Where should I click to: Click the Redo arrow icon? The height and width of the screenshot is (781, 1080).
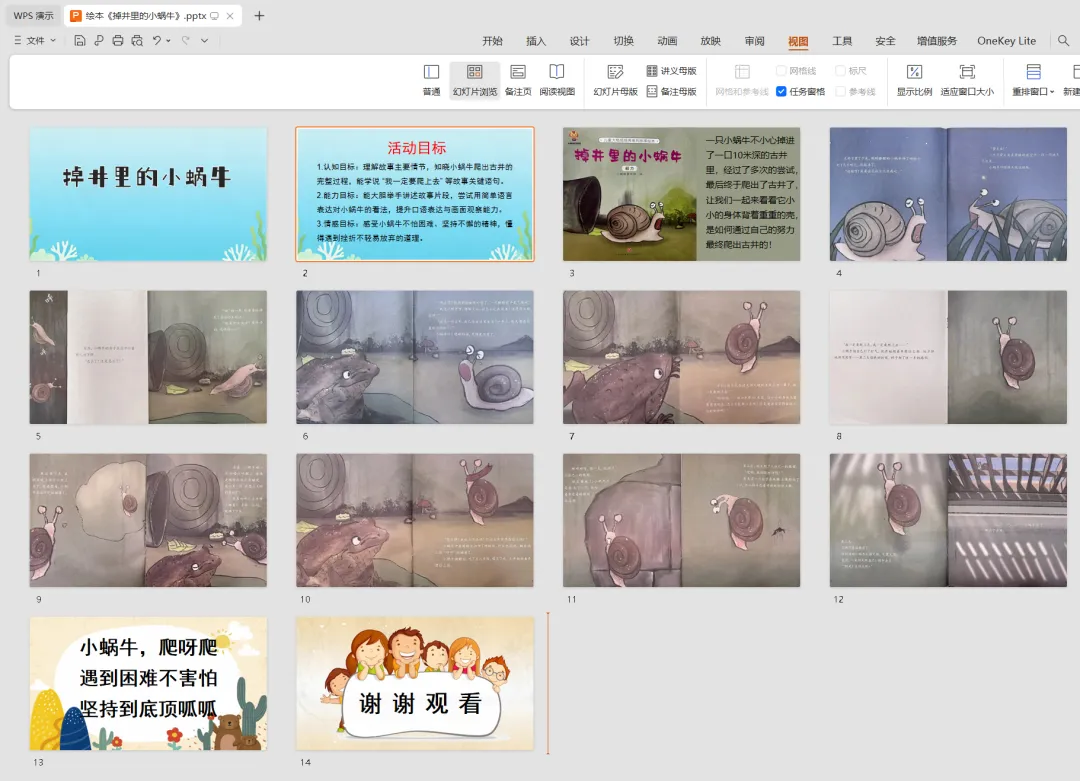tap(185, 41)
